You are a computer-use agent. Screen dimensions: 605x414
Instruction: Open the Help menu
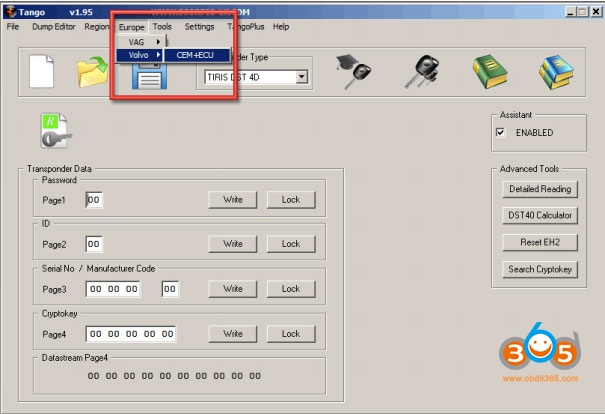point(281,27)
